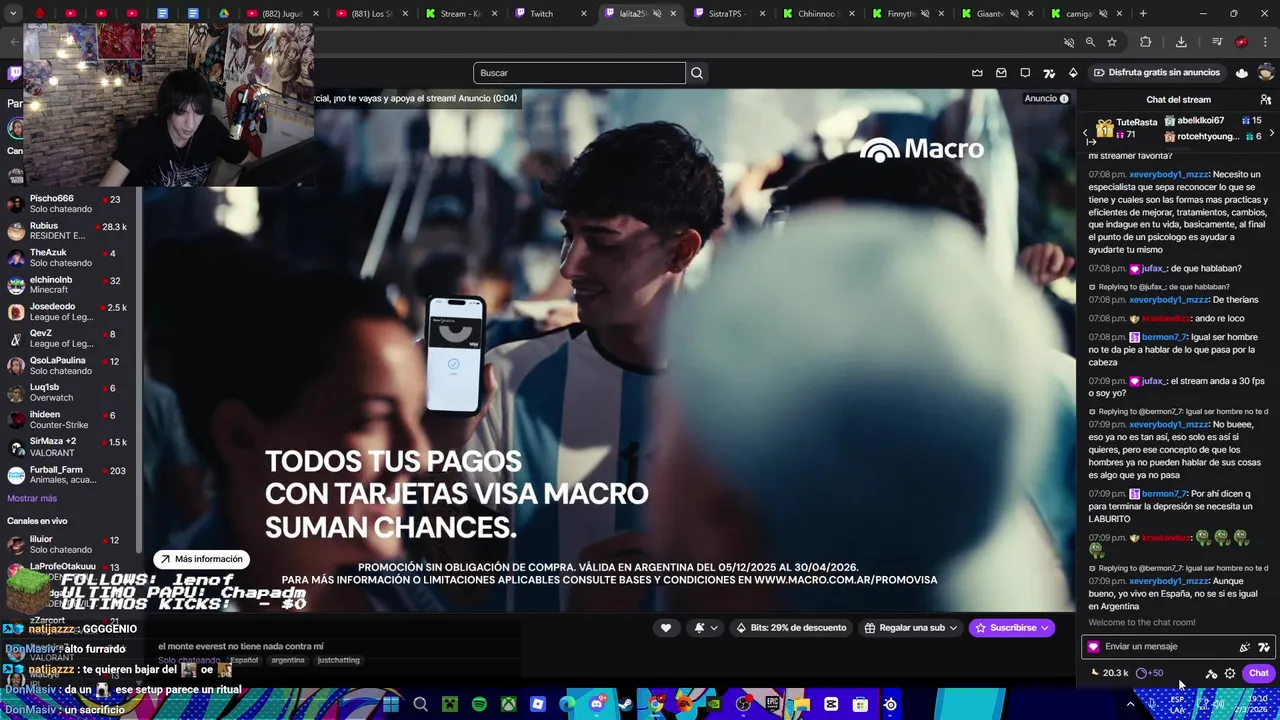Image resolution: width=1280 pixels, height=720 pixels.
Task: Click the heart follow button
Action: click(x=666, y=628)
